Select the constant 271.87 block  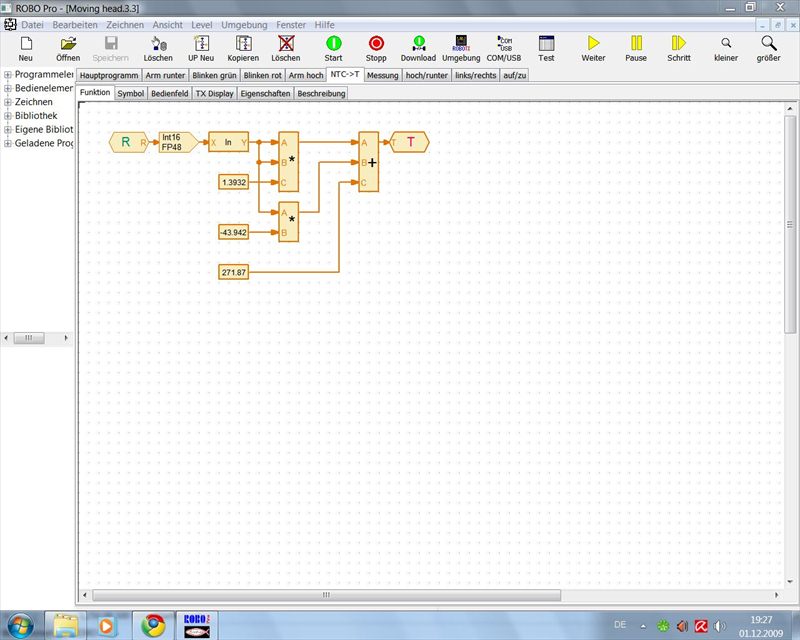click(x=234, y=272)
